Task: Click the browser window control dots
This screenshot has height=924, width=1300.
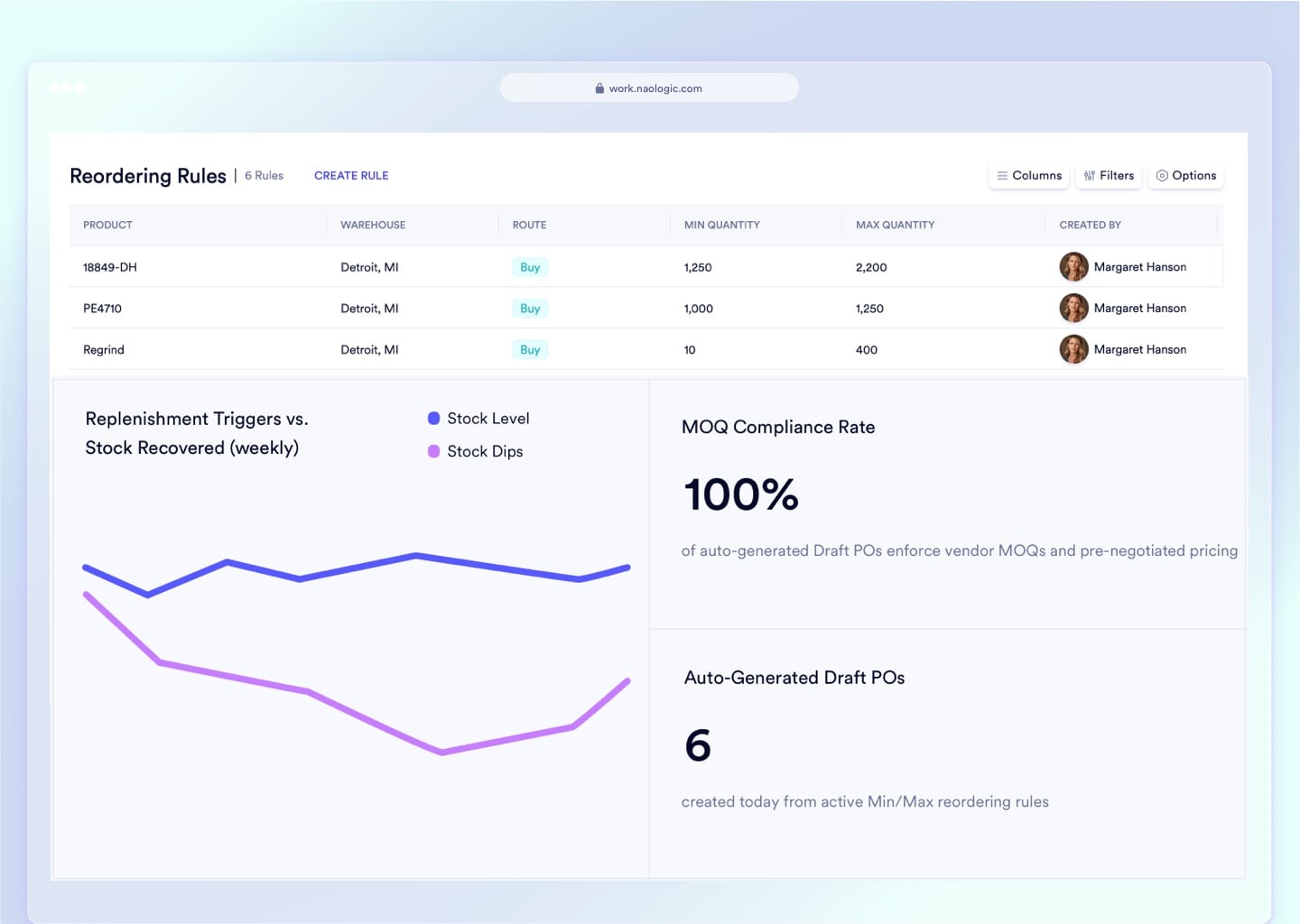Action: (69, 87)
